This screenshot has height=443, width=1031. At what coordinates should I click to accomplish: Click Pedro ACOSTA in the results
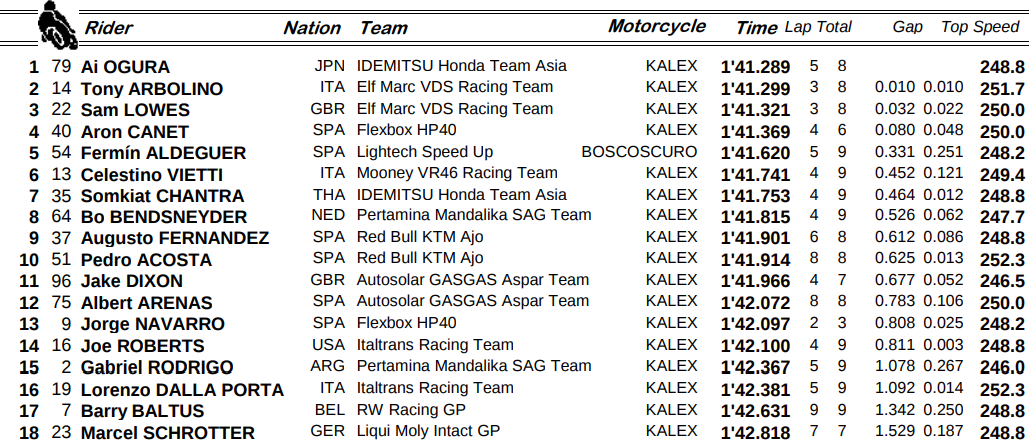[146, 260]
